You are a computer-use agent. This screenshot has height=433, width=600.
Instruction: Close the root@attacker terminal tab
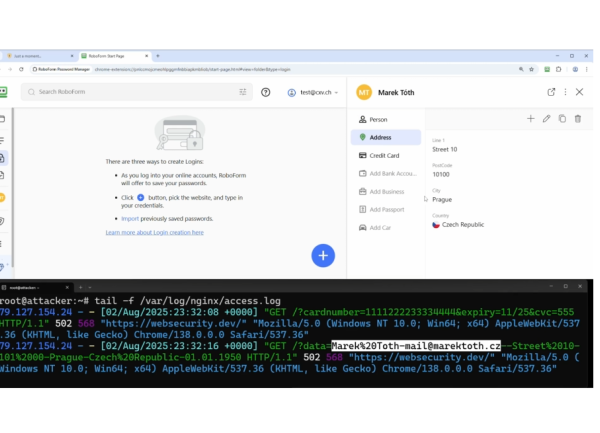tap(67, 287)
